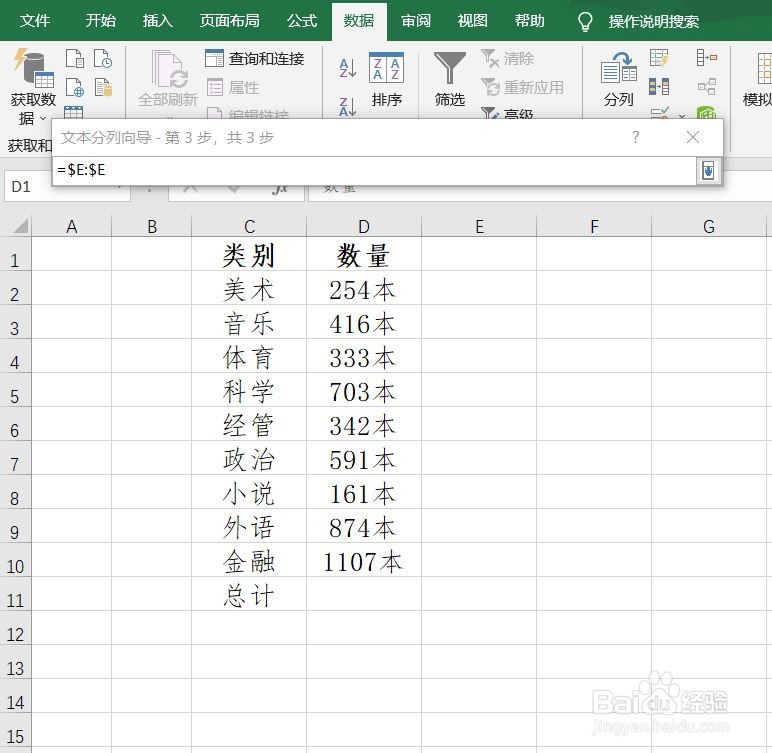Select column E header
The image size is (772, 753).
(x=479, y=227)
